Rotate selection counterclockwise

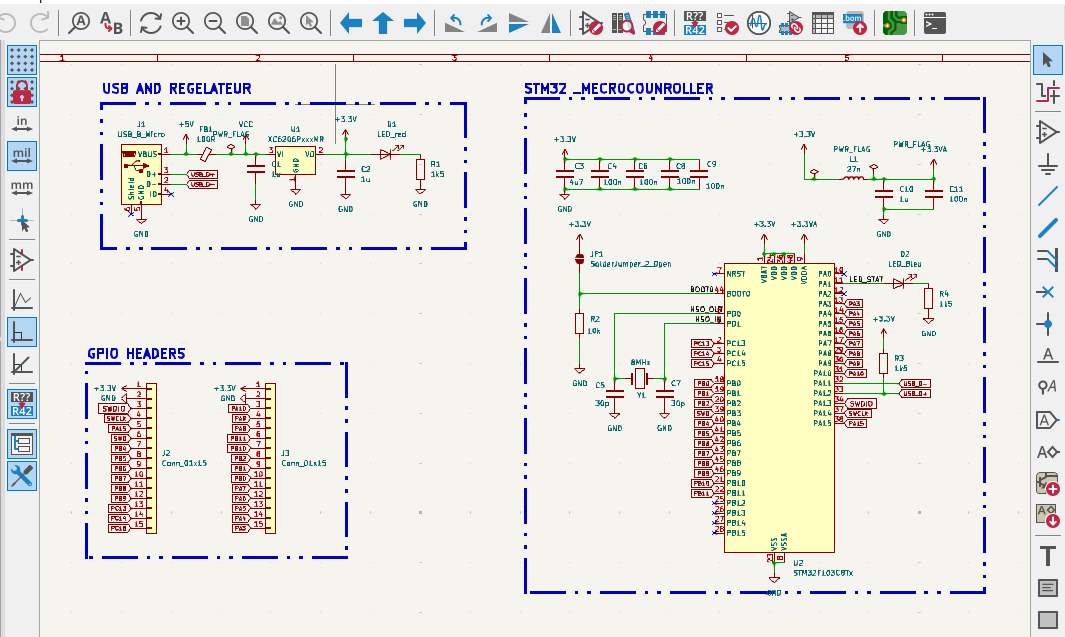(454, 22)
